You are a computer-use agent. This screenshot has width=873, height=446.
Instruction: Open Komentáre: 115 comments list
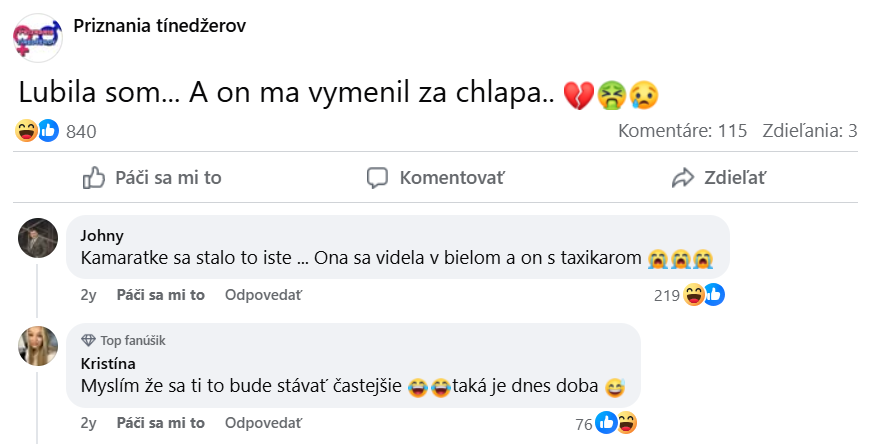pos(682,131)
